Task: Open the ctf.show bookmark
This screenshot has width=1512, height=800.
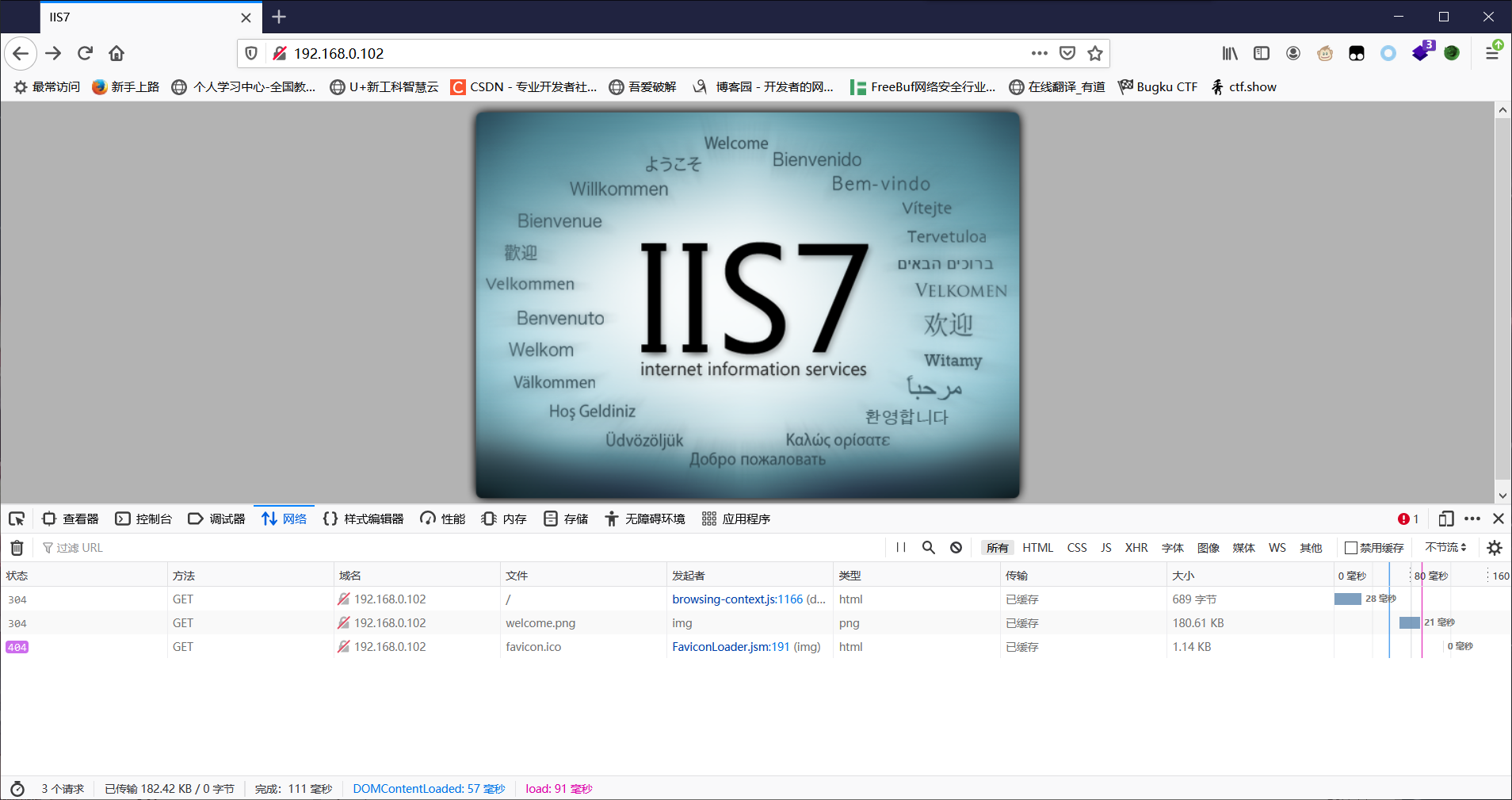Action: [x=1243, y=87]
